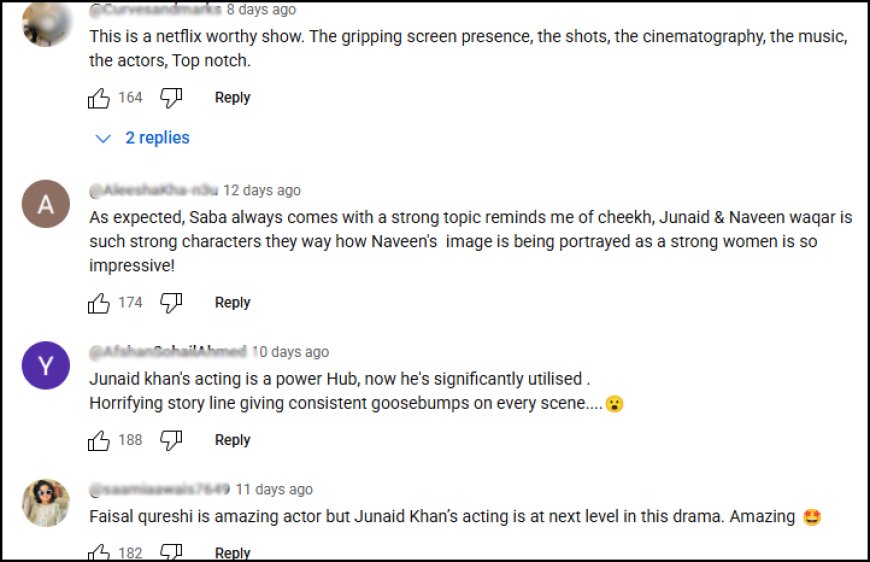Reply to the power Hub comment
Screen dimensions: 870x562
tap(232, 440)
